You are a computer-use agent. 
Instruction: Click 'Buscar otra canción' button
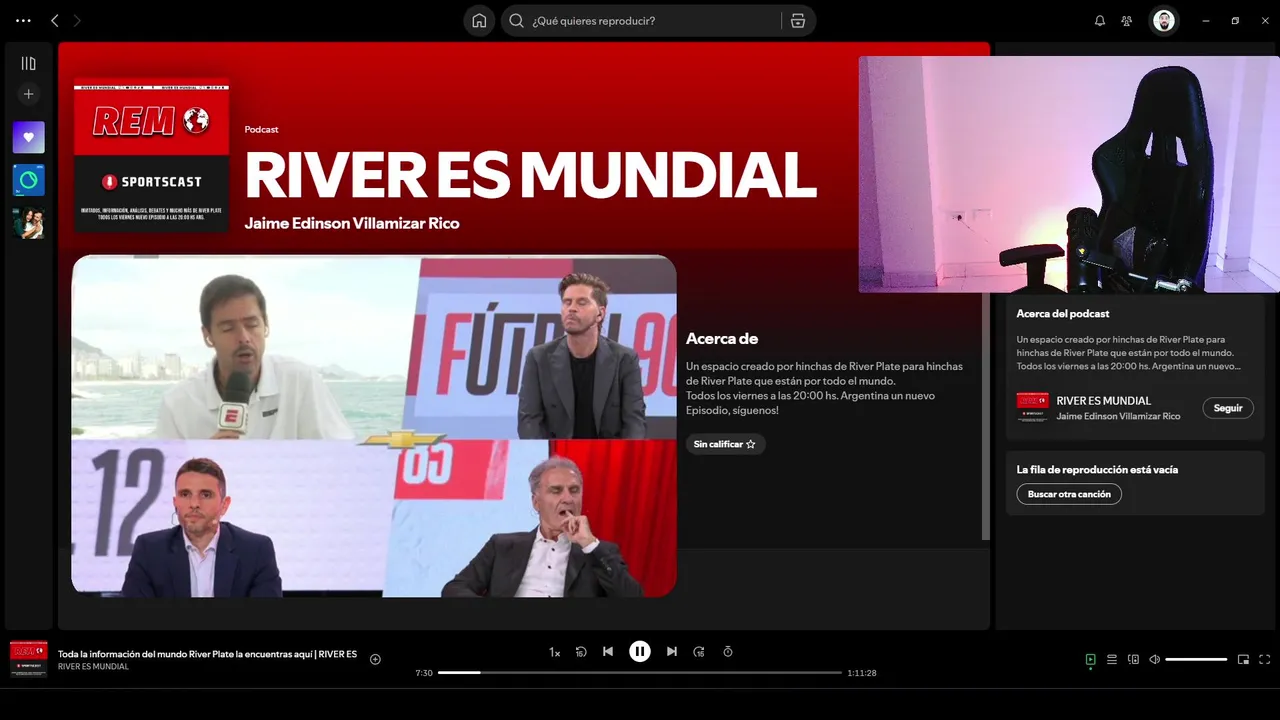pyautogui.click(x=1069, y=494)
